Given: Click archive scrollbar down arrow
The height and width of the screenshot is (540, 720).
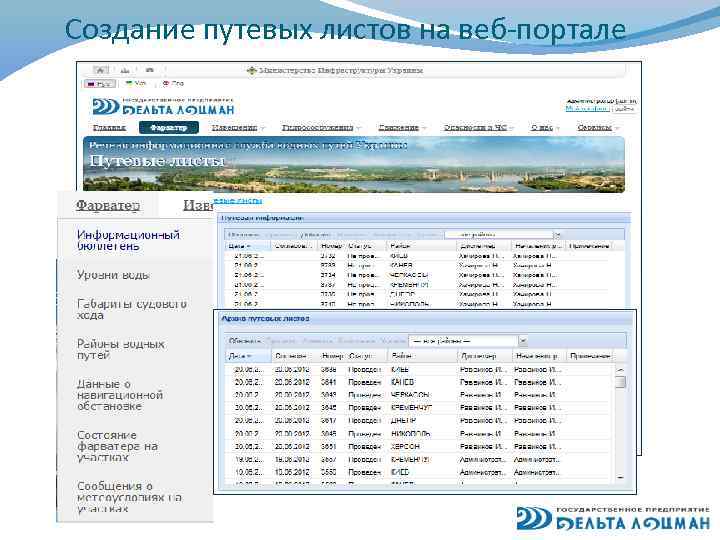Looking at the screenshot, I should click(x=620, y=478).
